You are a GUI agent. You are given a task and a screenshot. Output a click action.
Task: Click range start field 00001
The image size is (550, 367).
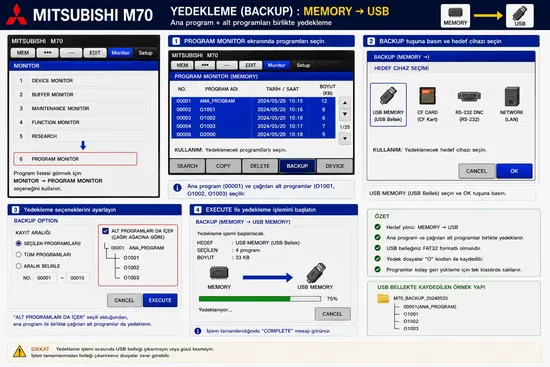(x=45, y=278)
